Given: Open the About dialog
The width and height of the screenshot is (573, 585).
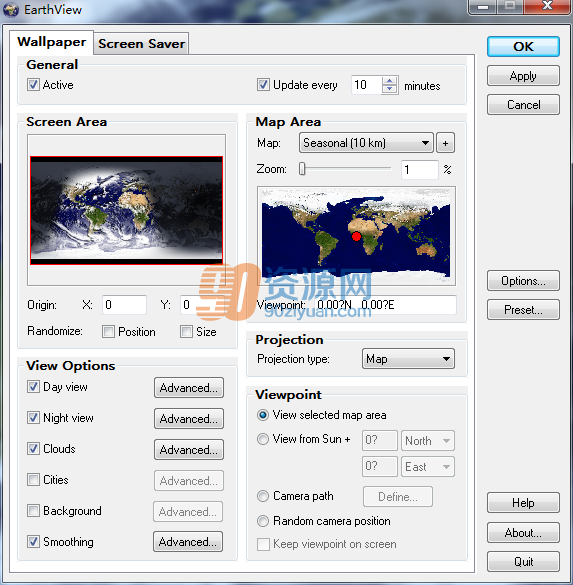Looking at the screenshot, I should [523, 532].
